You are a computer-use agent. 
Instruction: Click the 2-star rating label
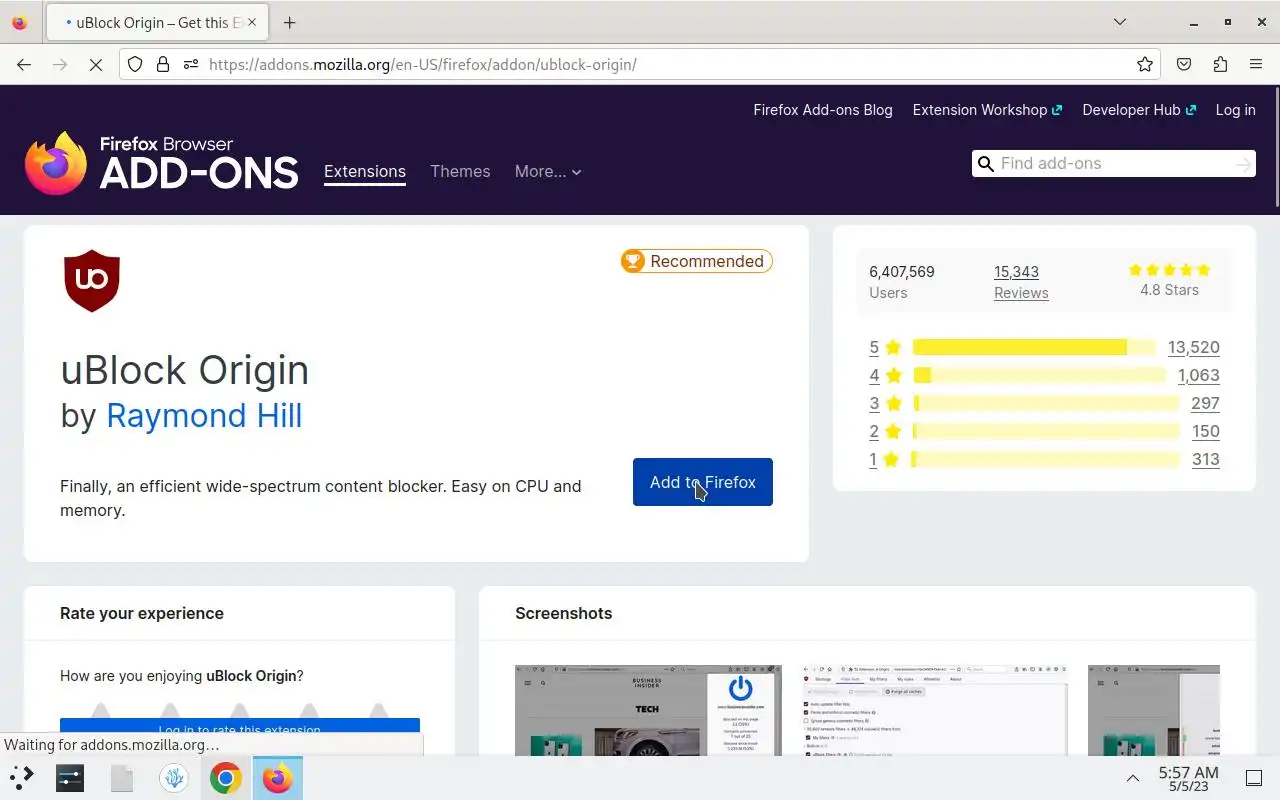coord(885,431)
